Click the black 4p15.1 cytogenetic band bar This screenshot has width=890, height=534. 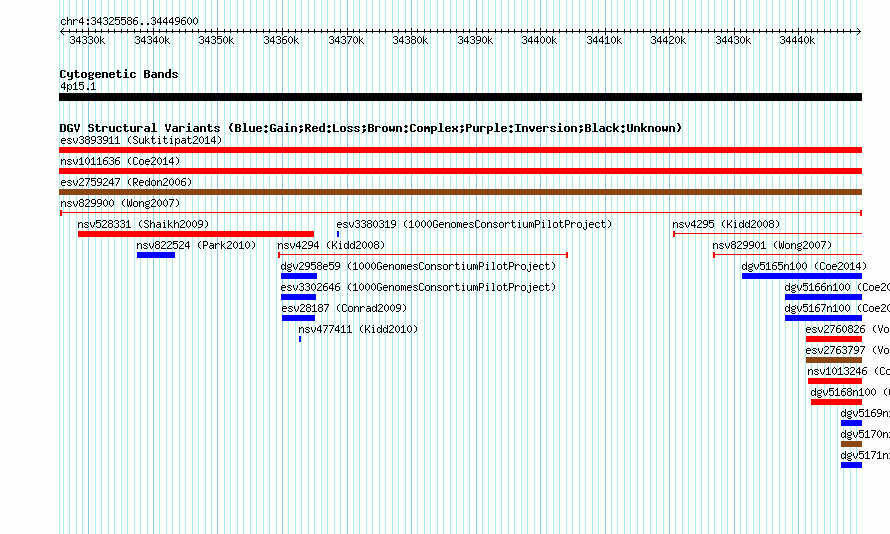coord(460,97)
